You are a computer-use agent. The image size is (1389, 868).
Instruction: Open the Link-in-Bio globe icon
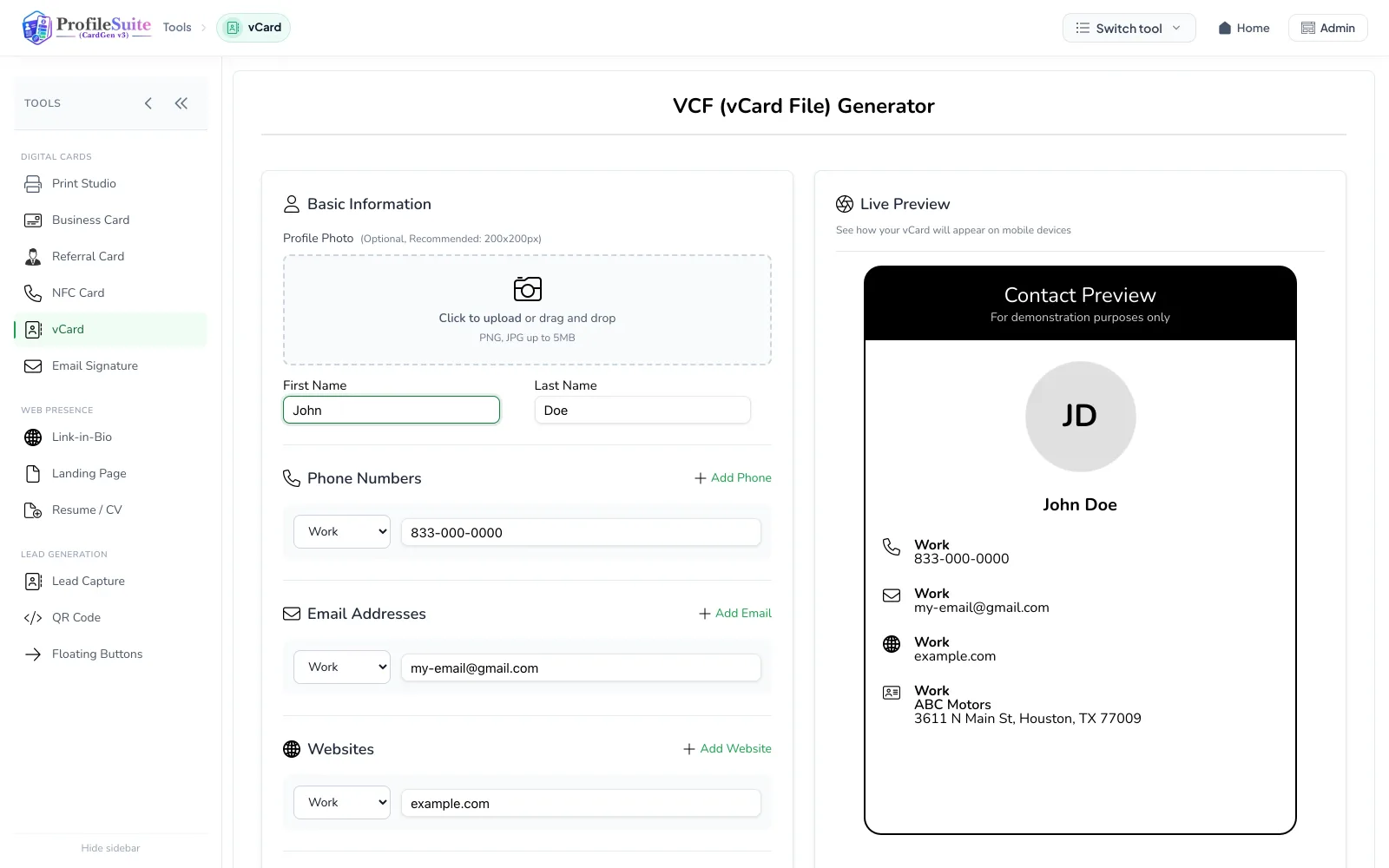(33, 437)
